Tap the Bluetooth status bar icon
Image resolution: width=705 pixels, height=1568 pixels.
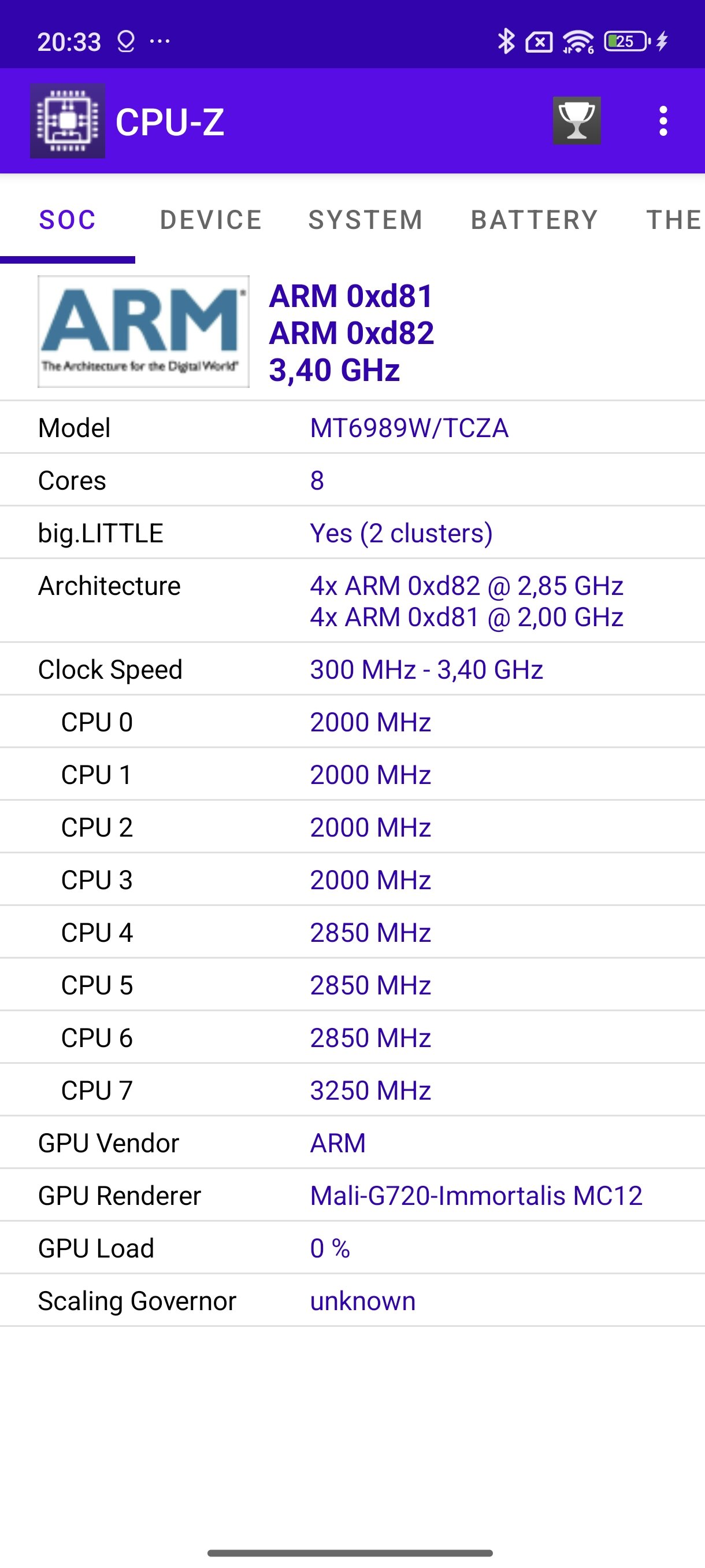click(506, 42)
